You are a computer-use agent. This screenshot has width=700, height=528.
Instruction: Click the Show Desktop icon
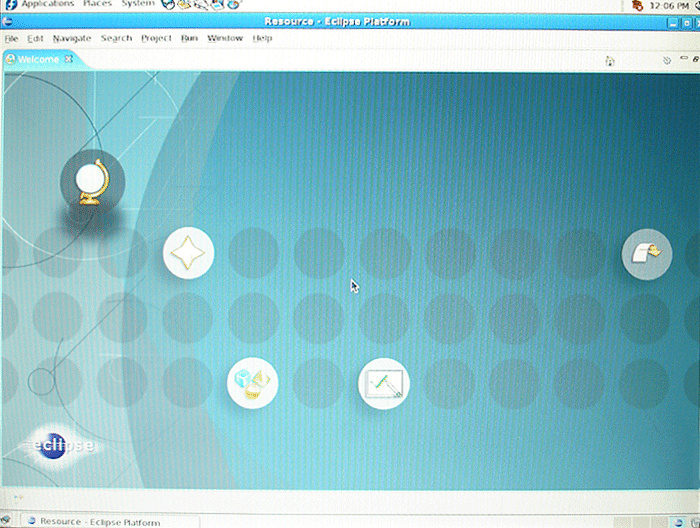6,520
